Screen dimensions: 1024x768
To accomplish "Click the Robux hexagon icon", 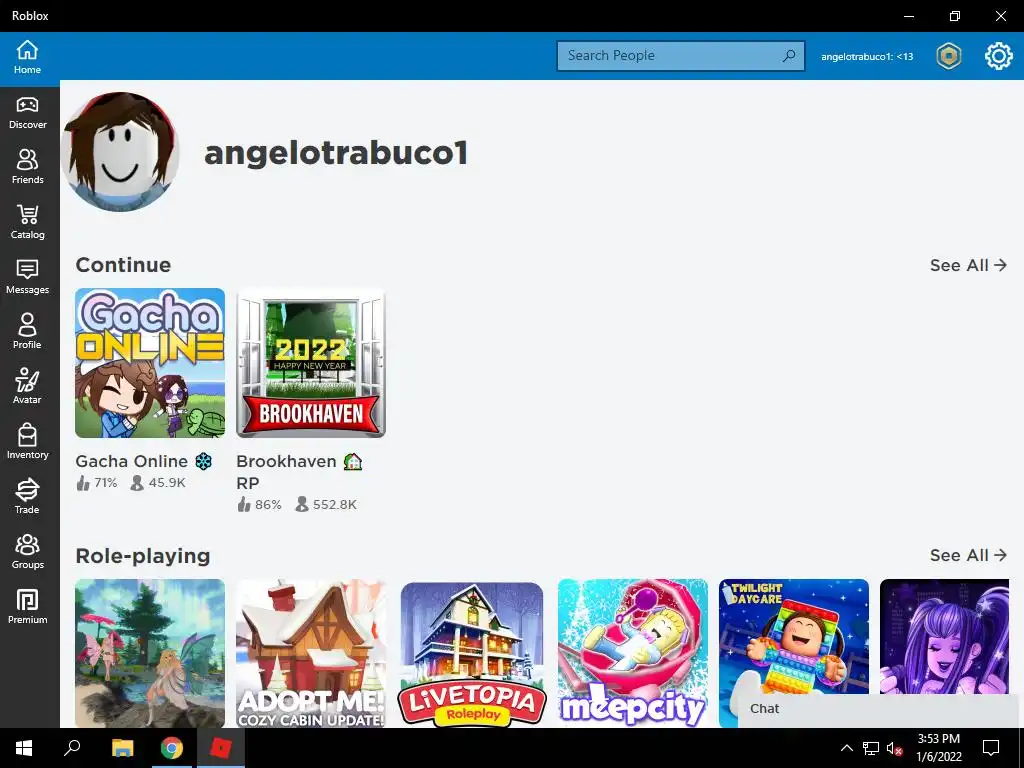I will coord(948,56).
